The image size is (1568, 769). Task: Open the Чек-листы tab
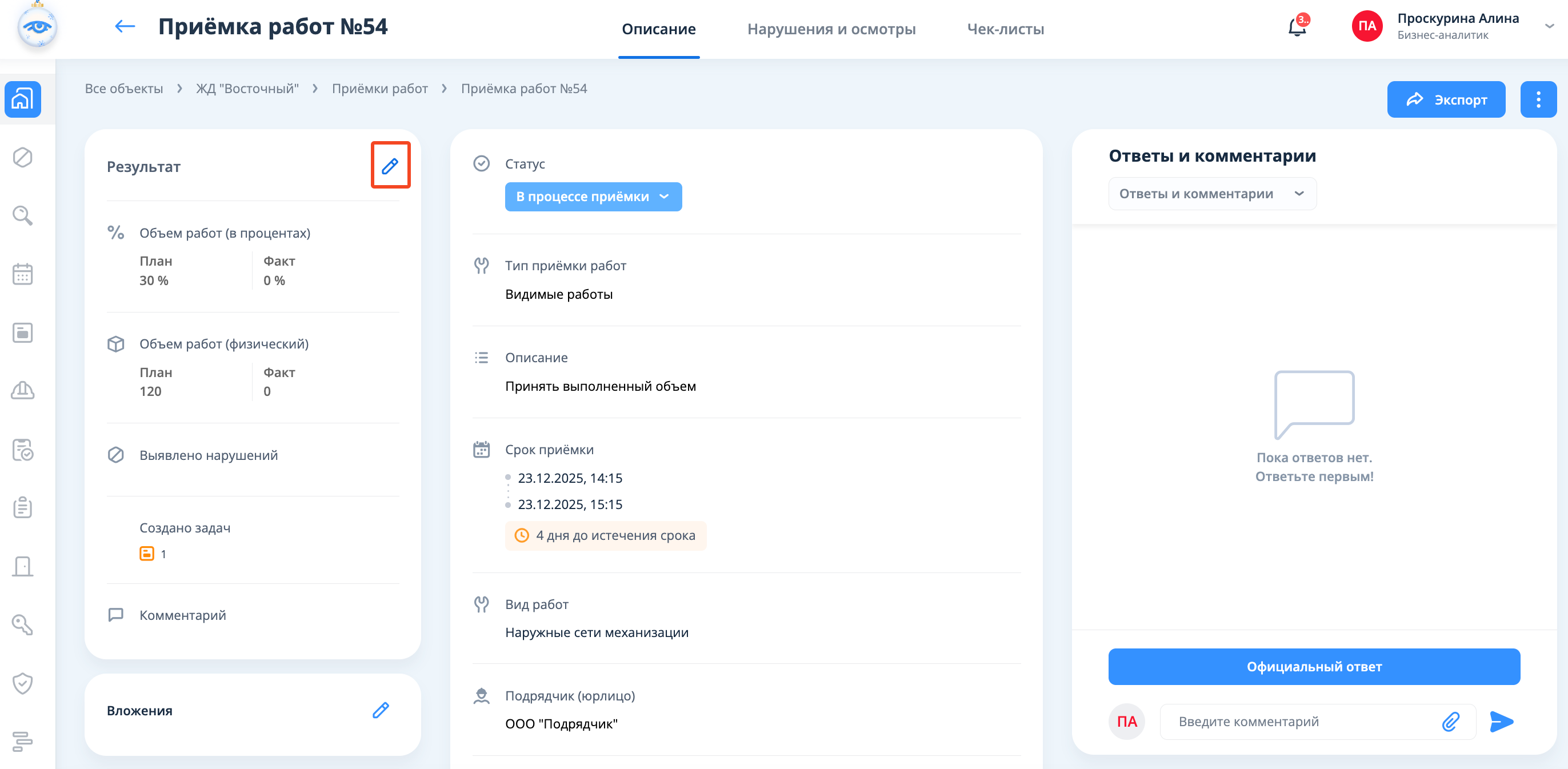click(1005, 29)
